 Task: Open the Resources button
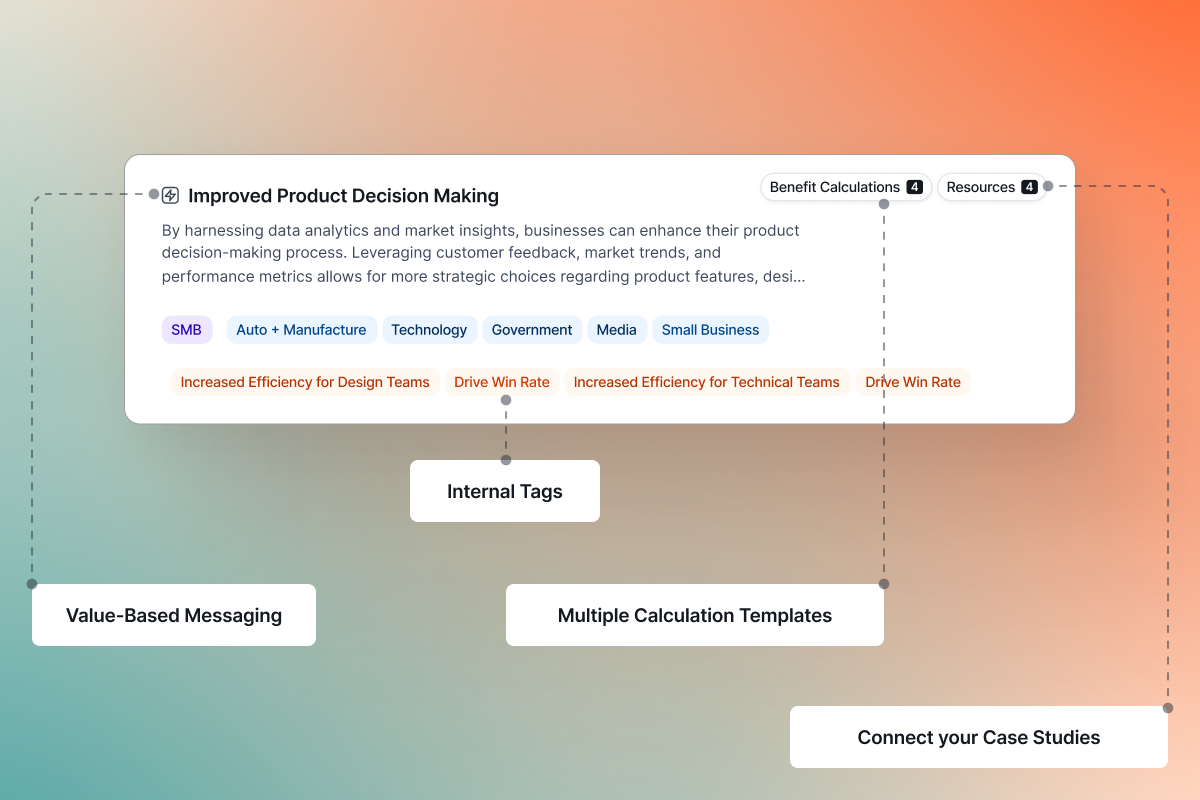pos(991,187)
